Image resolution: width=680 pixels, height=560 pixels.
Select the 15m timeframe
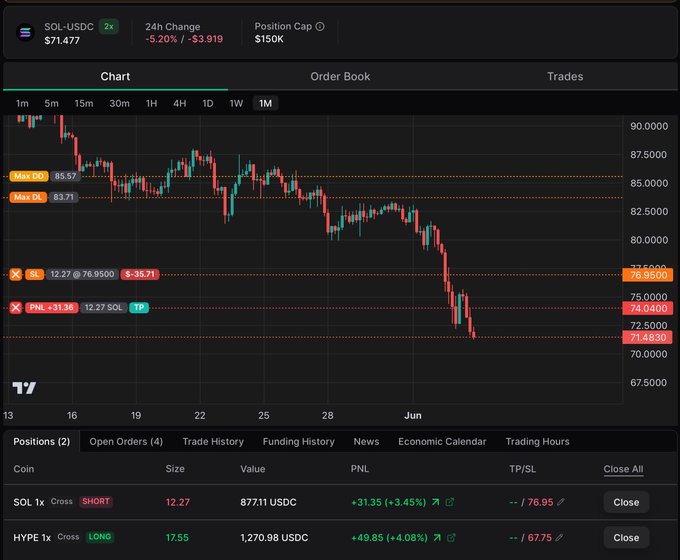coord(84,103)
